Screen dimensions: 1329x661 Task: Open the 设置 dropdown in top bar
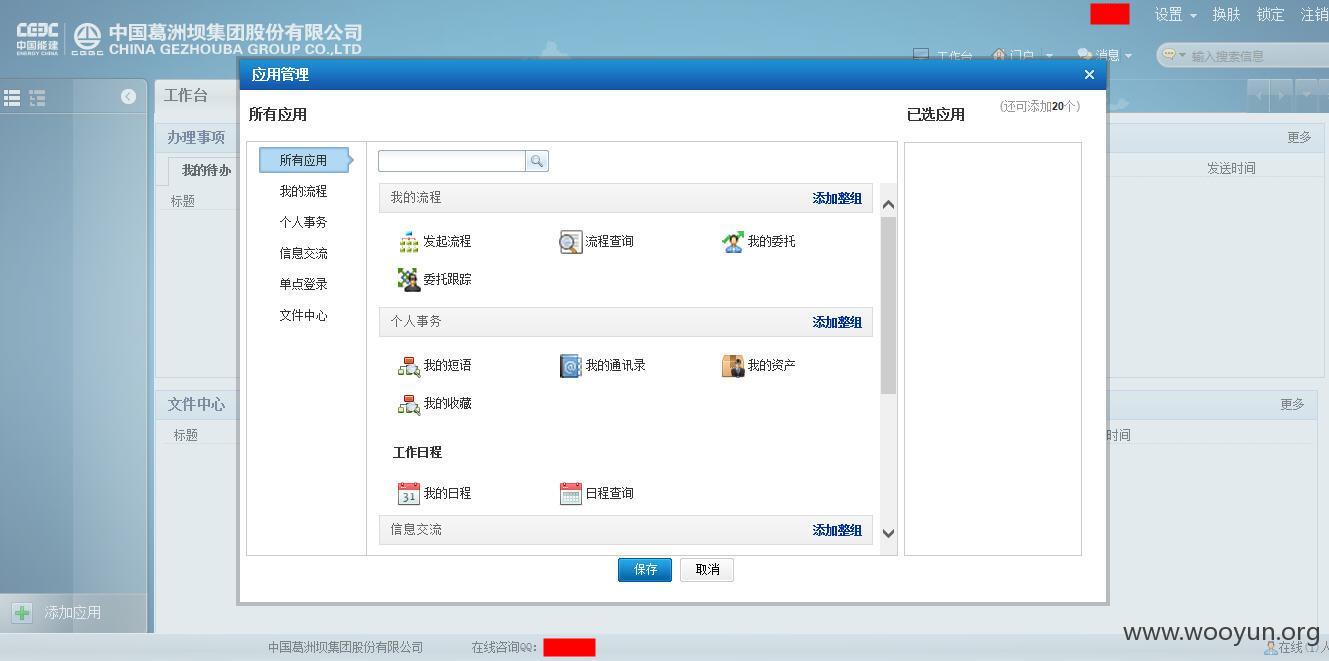(1175, 14)
